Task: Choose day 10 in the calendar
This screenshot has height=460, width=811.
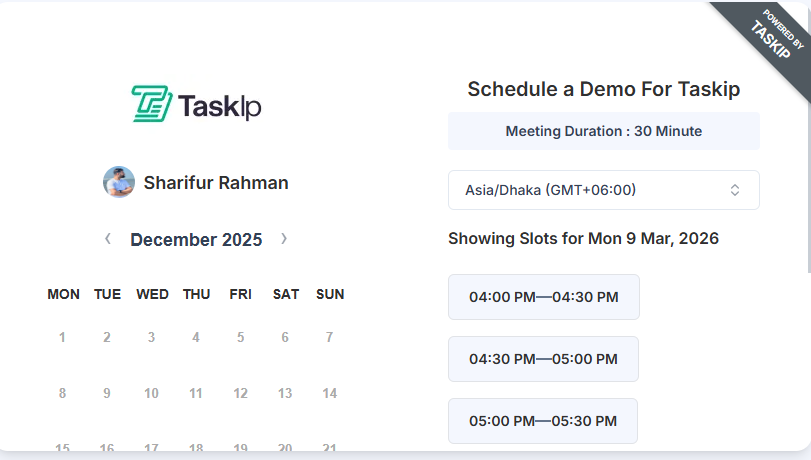Action: pos(151,394)
